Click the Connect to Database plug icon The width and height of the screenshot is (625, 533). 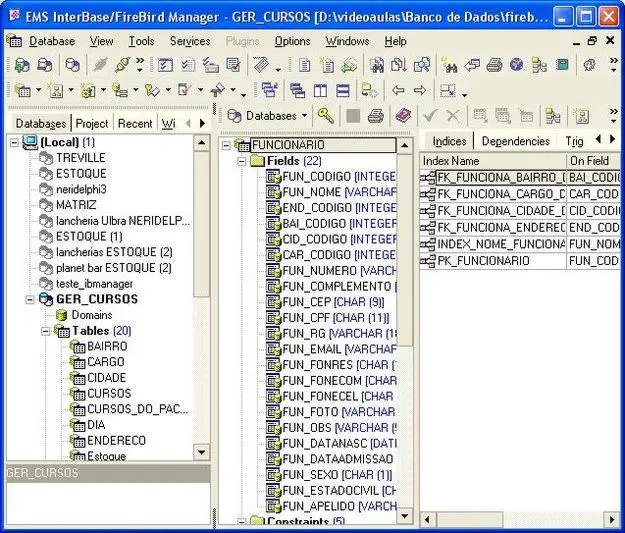tap(122, 65)
